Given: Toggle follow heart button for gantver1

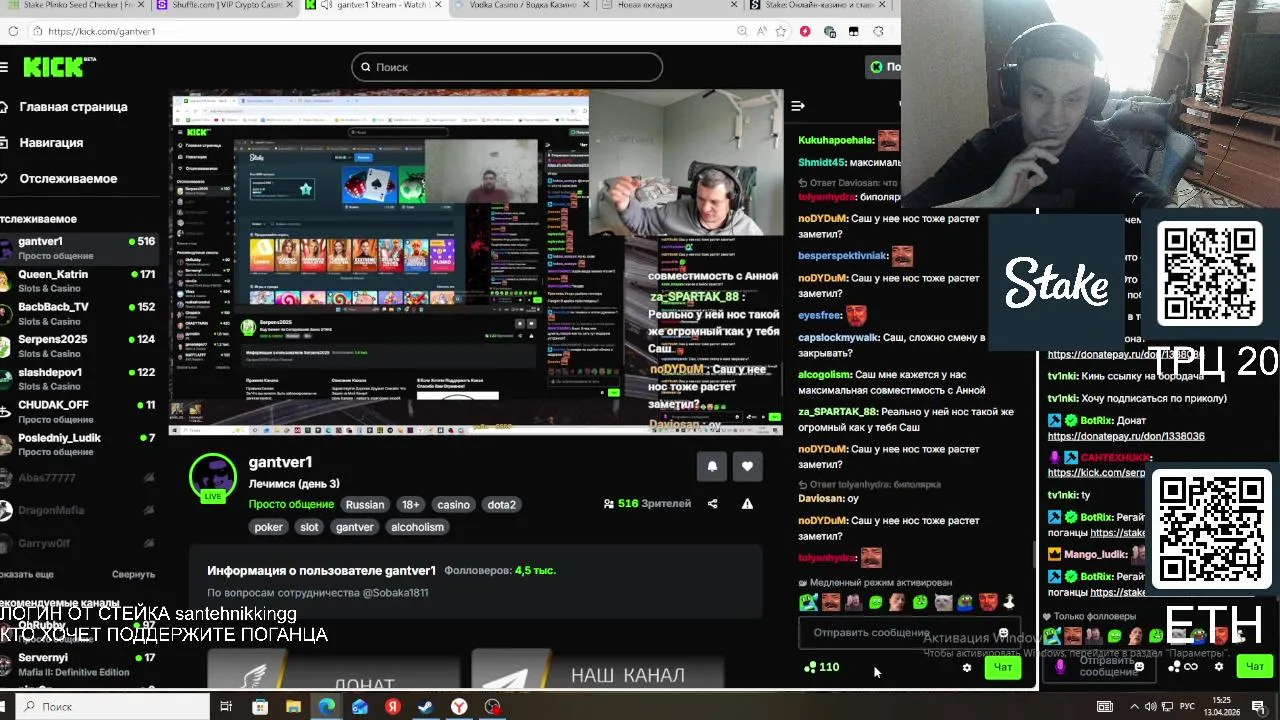Looking at the screenshot, I should [x=747, y=466].
